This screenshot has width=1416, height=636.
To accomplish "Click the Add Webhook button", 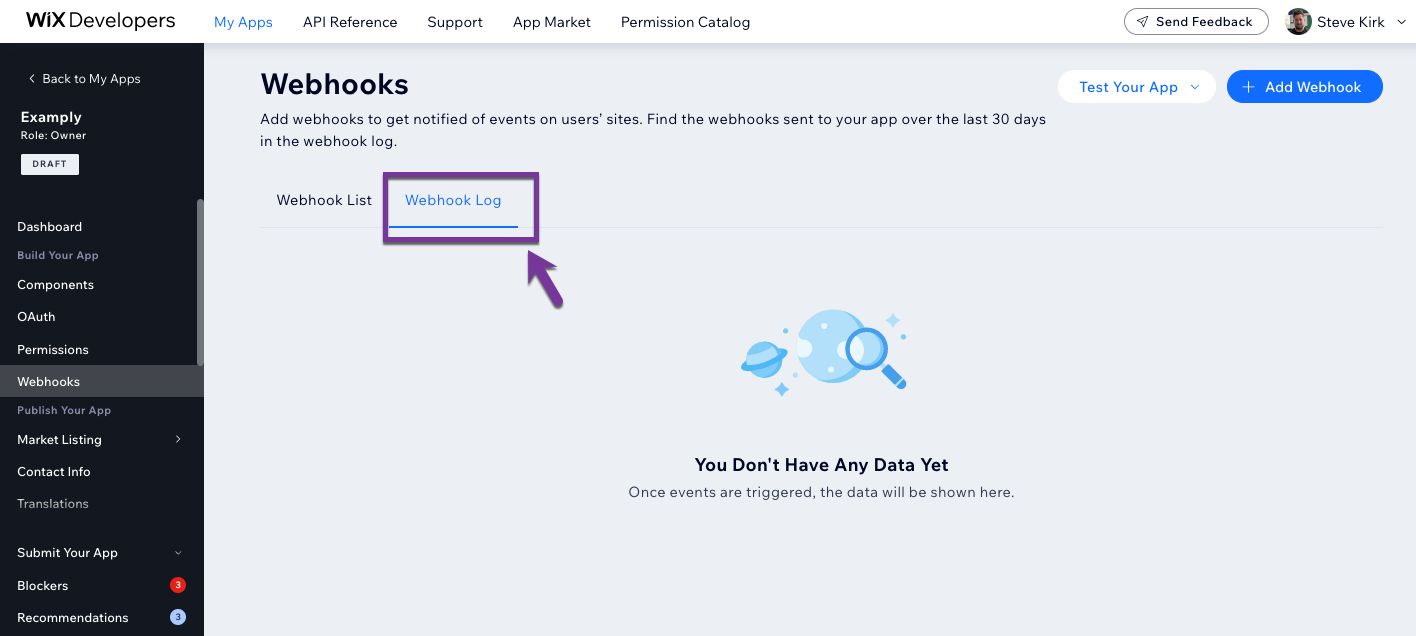I will tap(1304, 87).
